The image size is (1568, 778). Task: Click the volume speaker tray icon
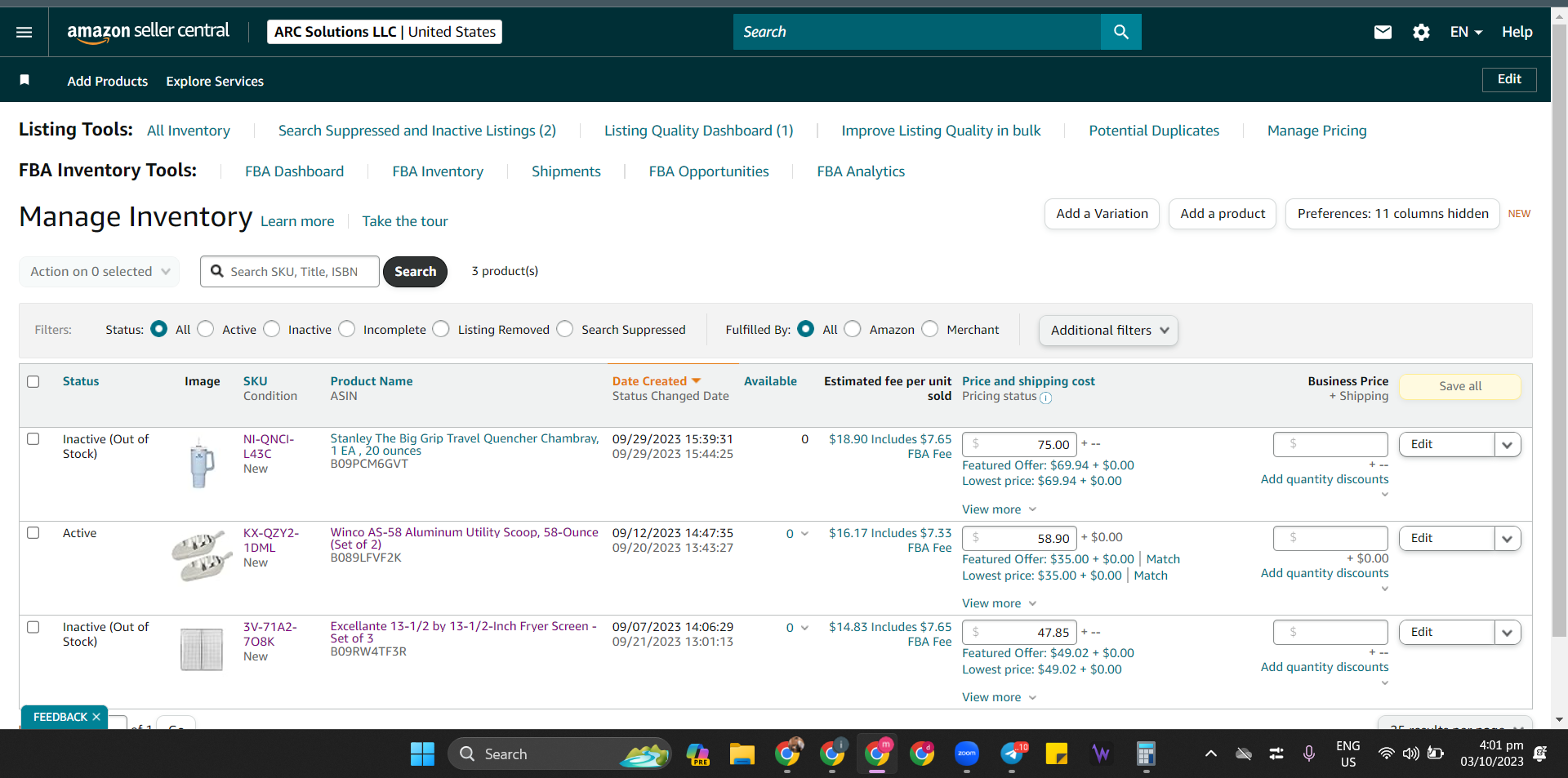point(1410,754)
